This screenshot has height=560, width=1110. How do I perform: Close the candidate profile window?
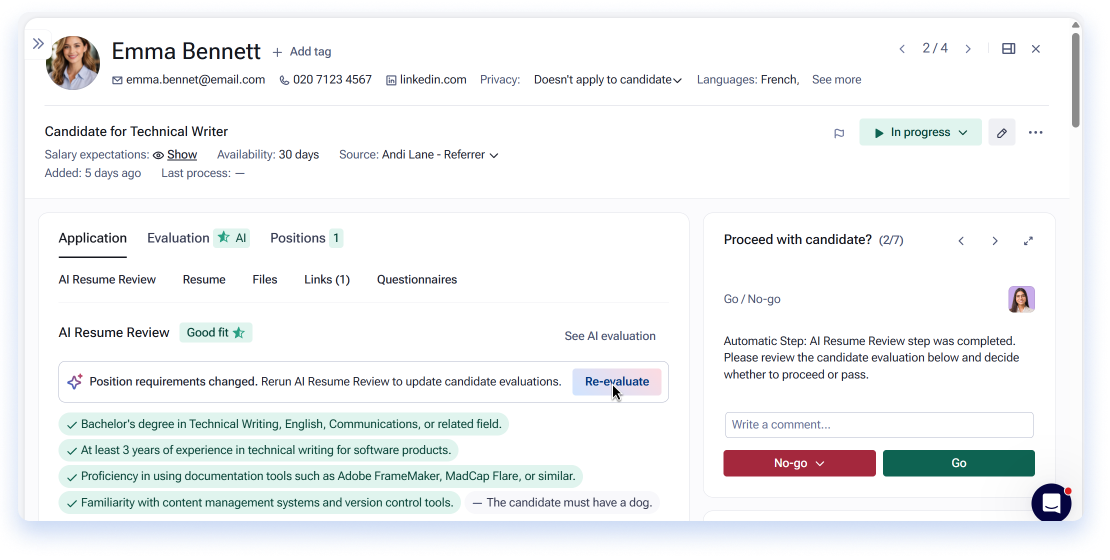[x=1036, y=49]
